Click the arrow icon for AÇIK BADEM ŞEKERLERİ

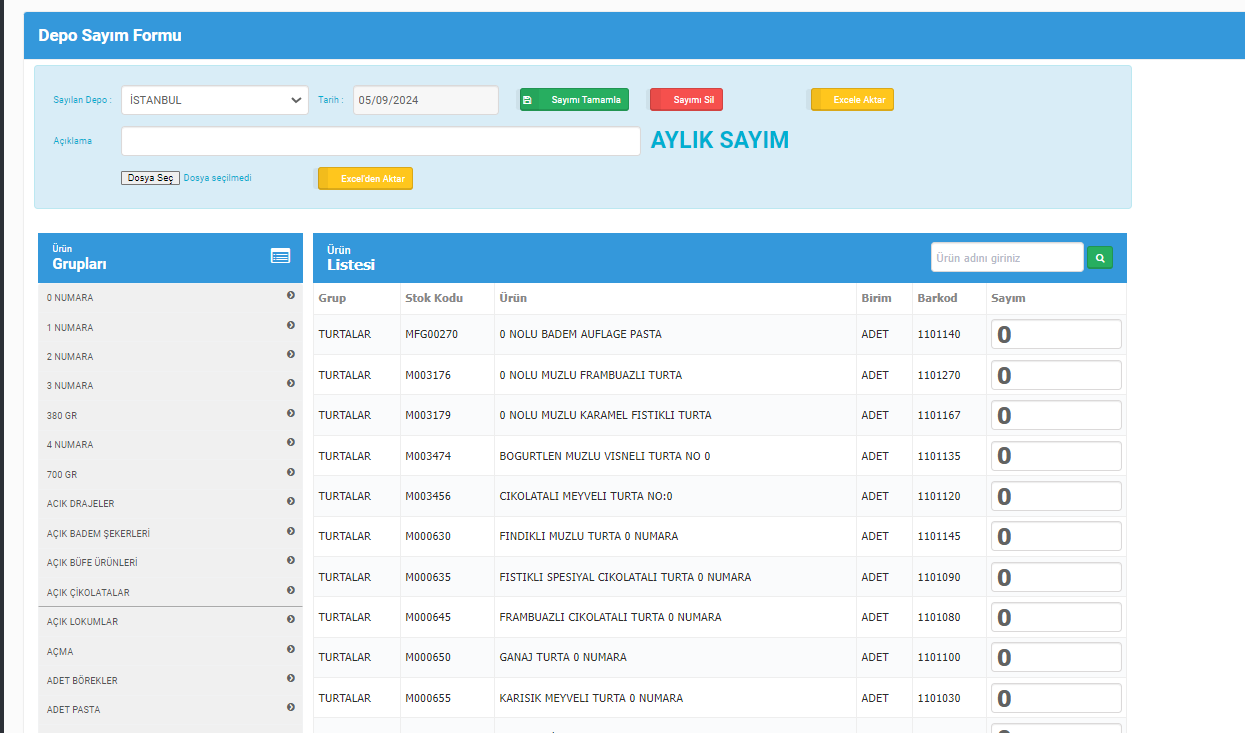[291, 531]
